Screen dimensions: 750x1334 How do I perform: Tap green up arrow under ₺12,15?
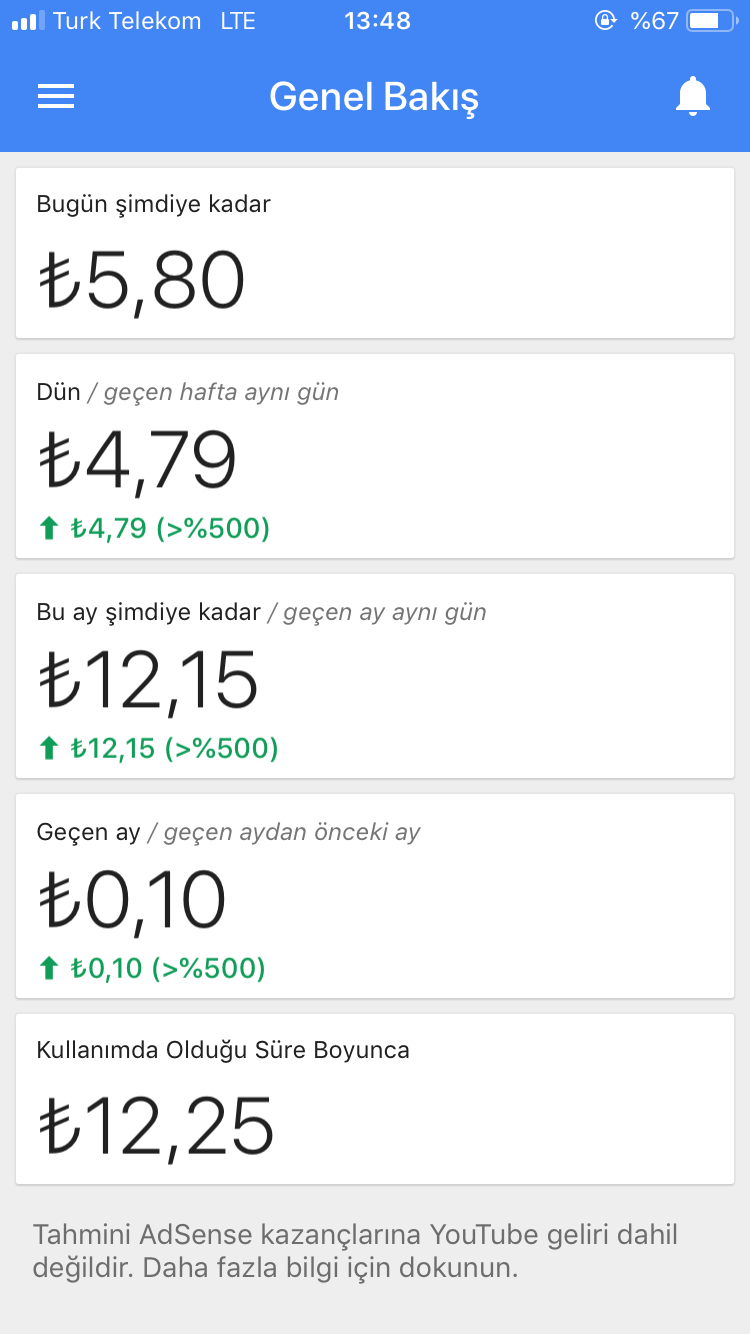(49, 748)
